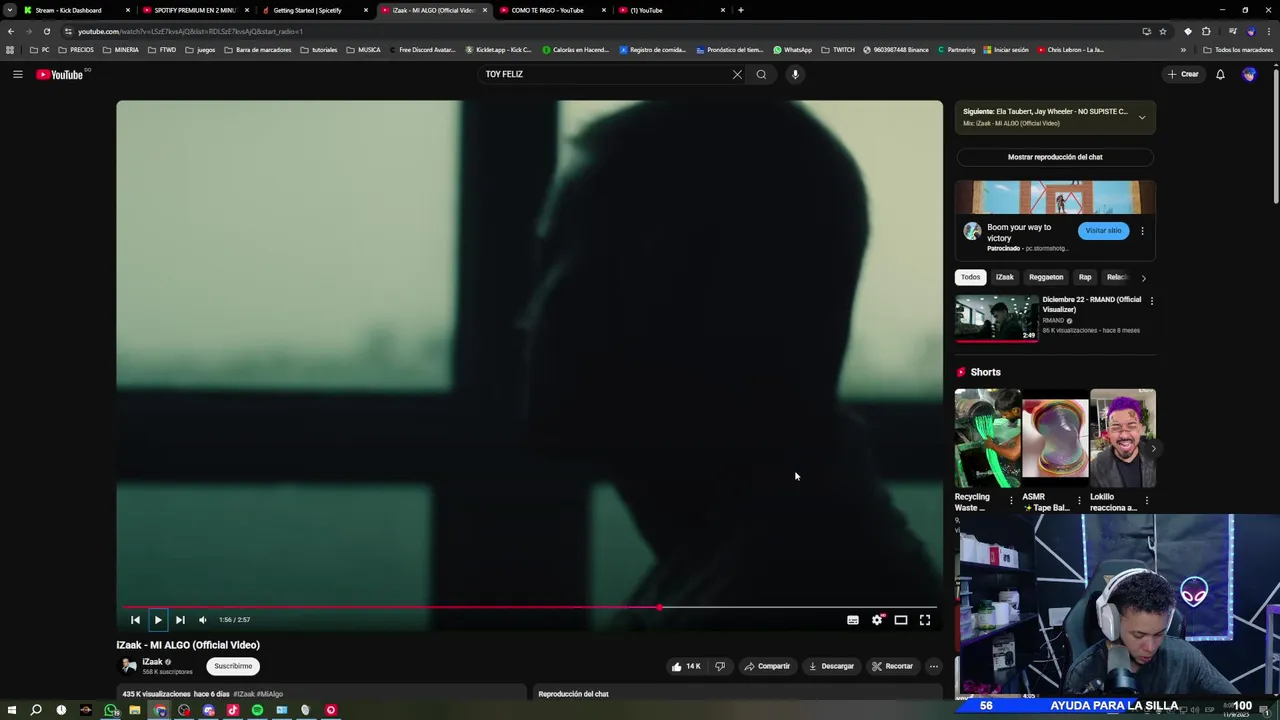
Task: Click the Descargar download button
Action: pyautogui.click(x=831, y=666)
